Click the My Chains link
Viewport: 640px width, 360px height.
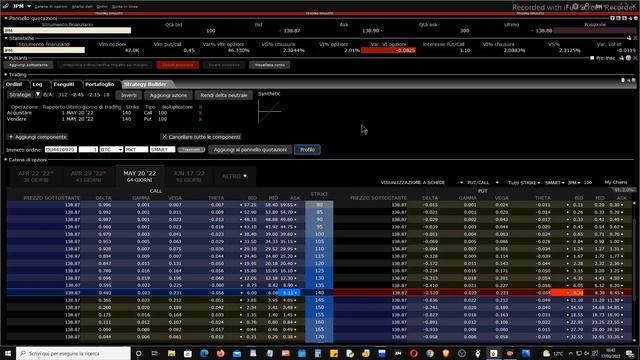(x=616, y=182)
